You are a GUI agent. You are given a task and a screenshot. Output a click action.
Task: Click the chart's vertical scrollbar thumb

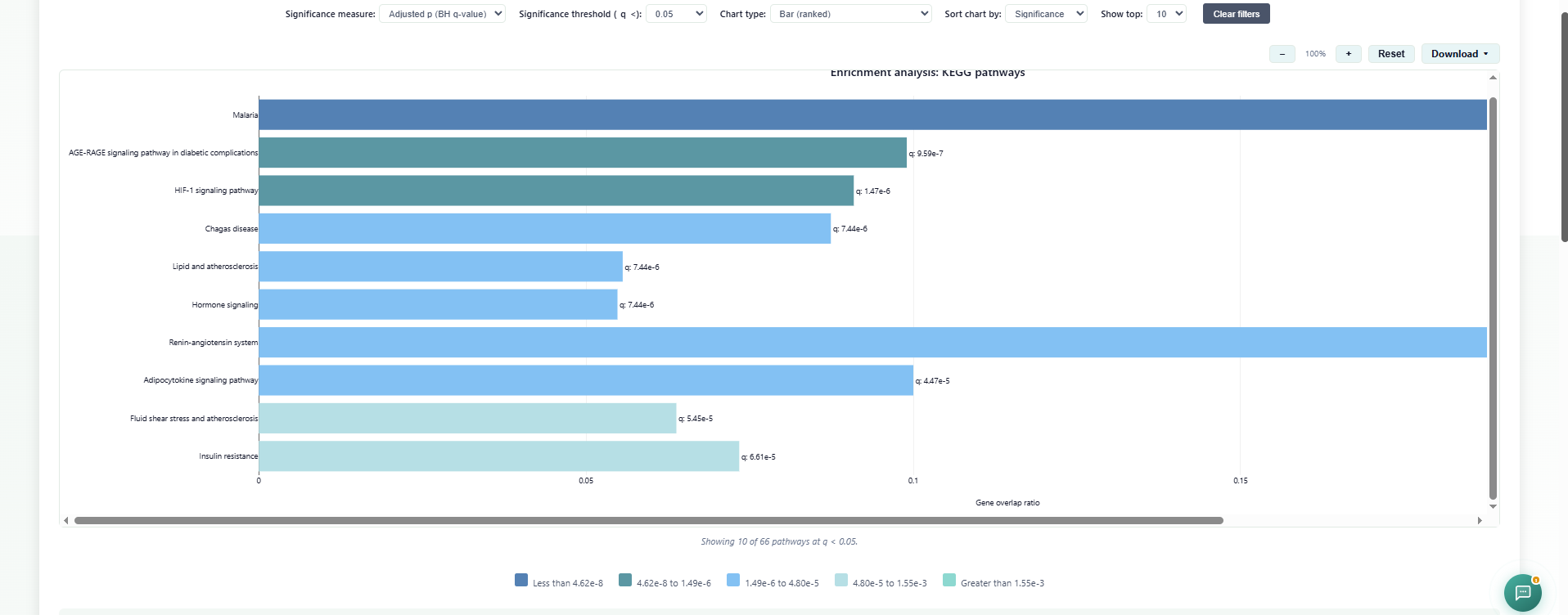tap(1493, 298)
